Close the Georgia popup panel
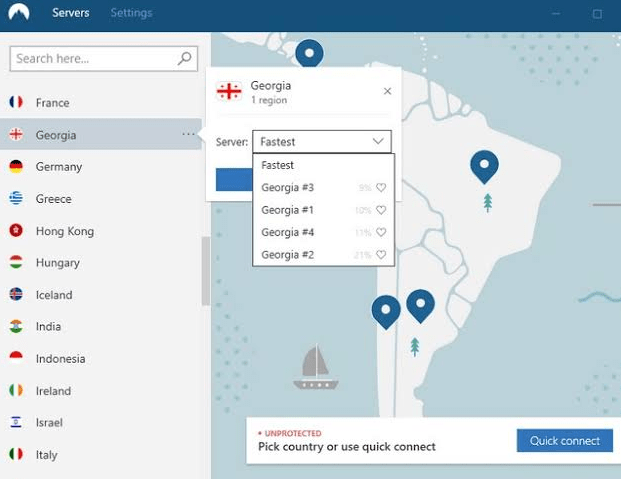Viewport: 621px width, 479px height. pos(387,91)
